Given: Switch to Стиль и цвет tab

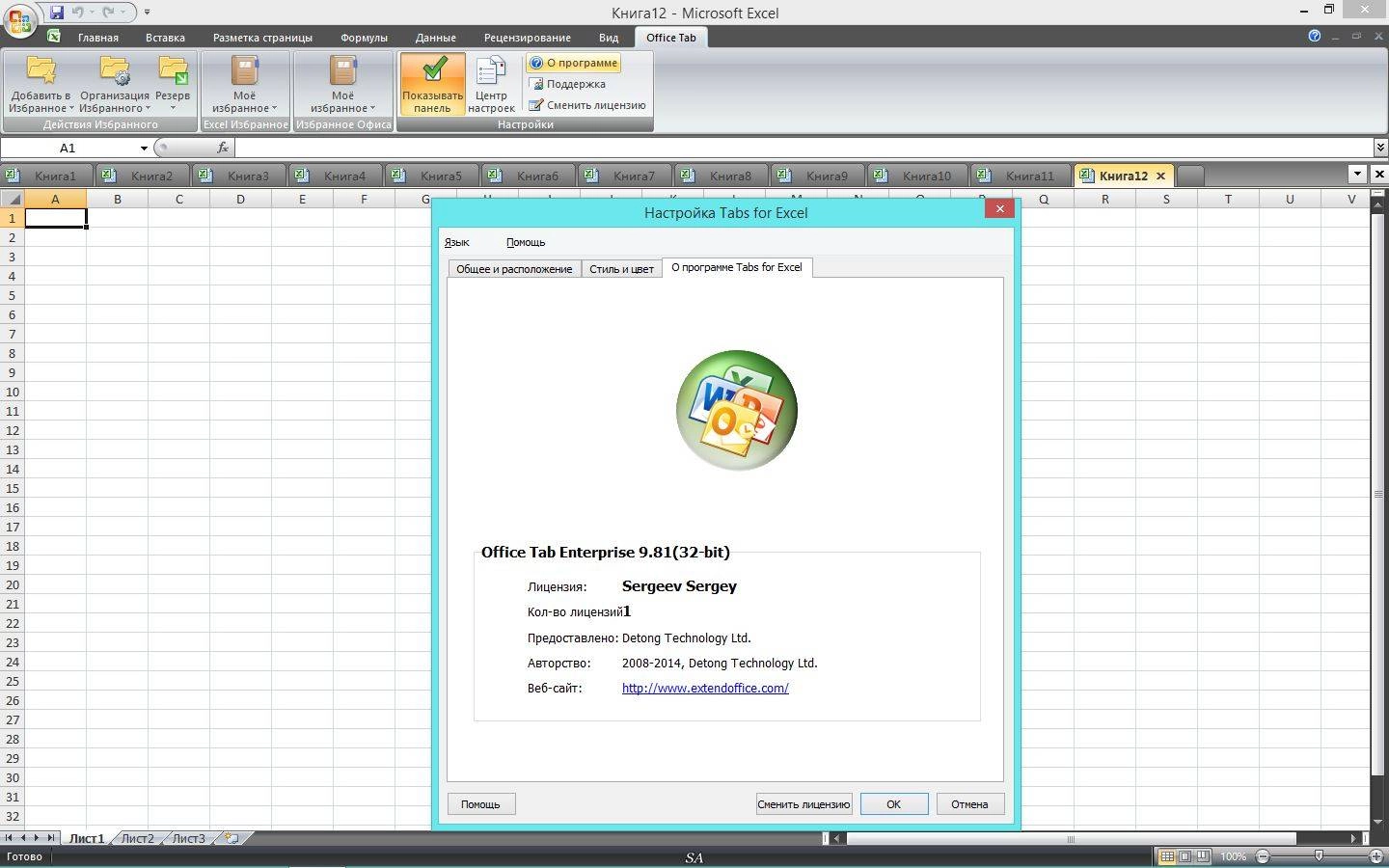Looking at the screenshot, I should pyautogui.click(x=621, y=269).
